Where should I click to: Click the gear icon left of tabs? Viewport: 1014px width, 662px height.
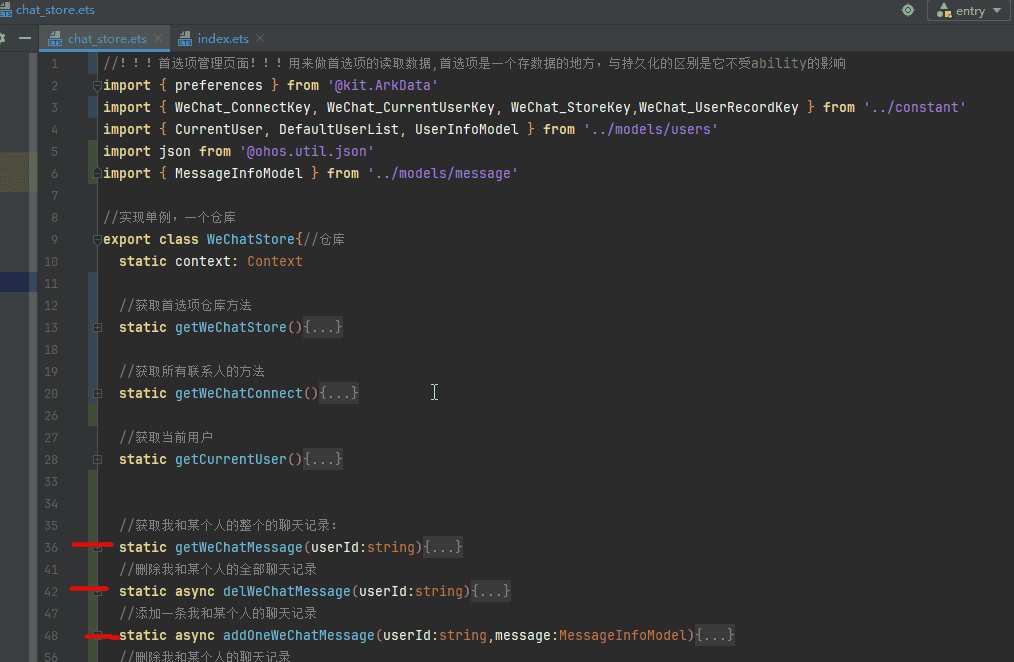pyautogui.click(x=3, y=39)
